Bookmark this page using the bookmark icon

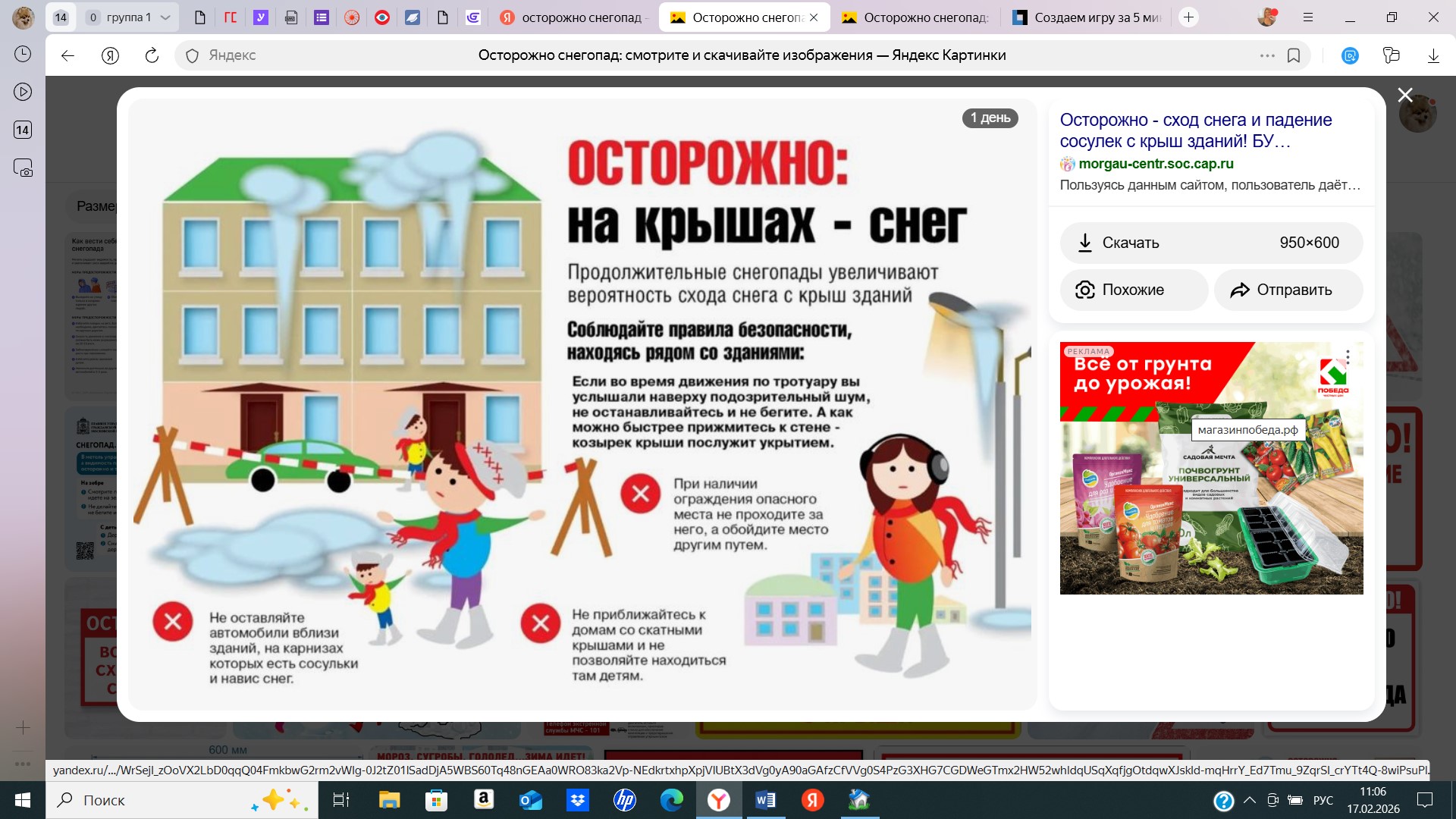point(1294,55)
